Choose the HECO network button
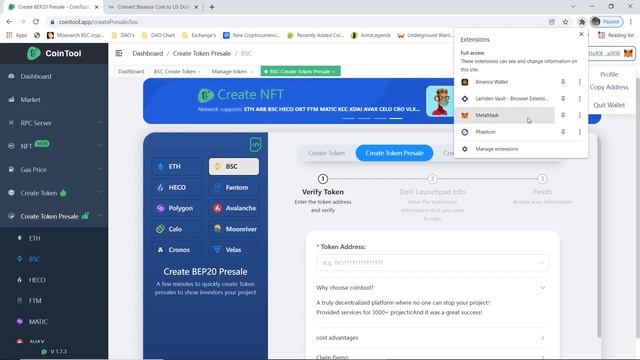The height and width of the screenshot is (360, 640). pos(177,187)
